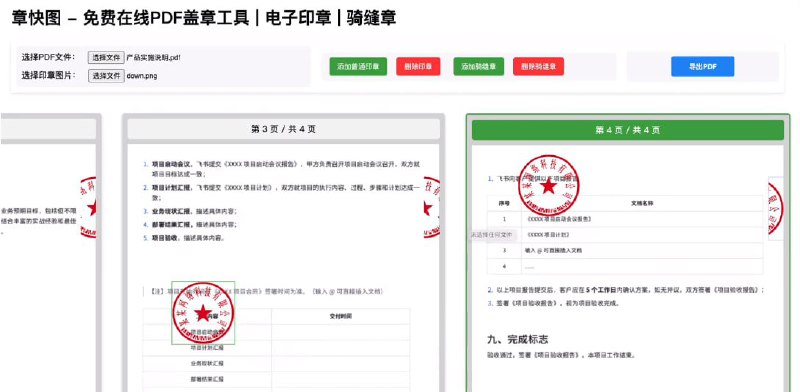
Task: Click 项目验收 list item on page 3
Action: [184, 238]
